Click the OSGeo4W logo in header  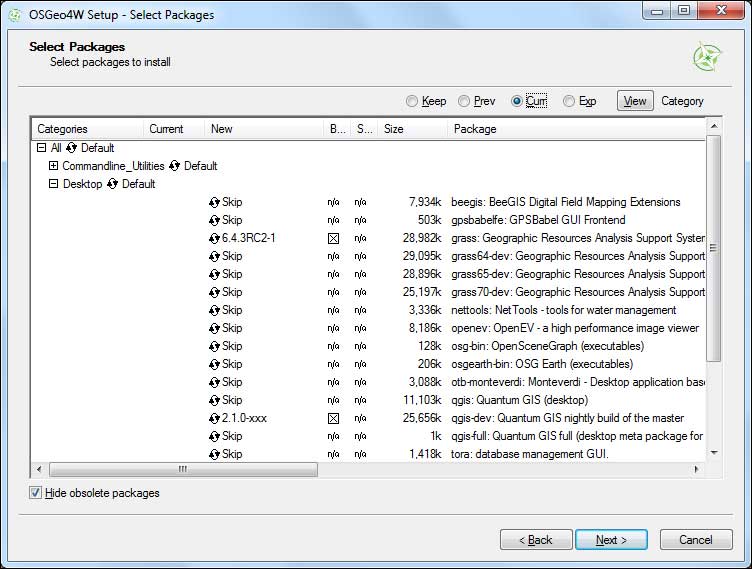707,57
